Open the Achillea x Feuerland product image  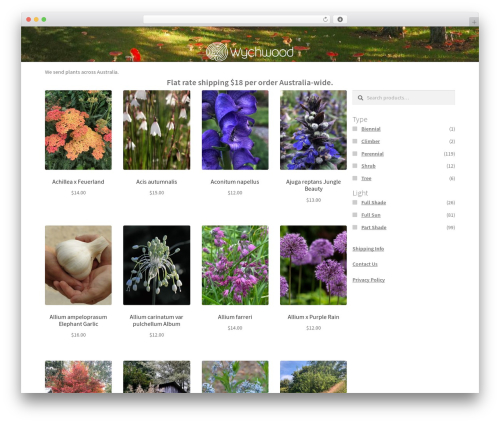(x=78, y=130)
